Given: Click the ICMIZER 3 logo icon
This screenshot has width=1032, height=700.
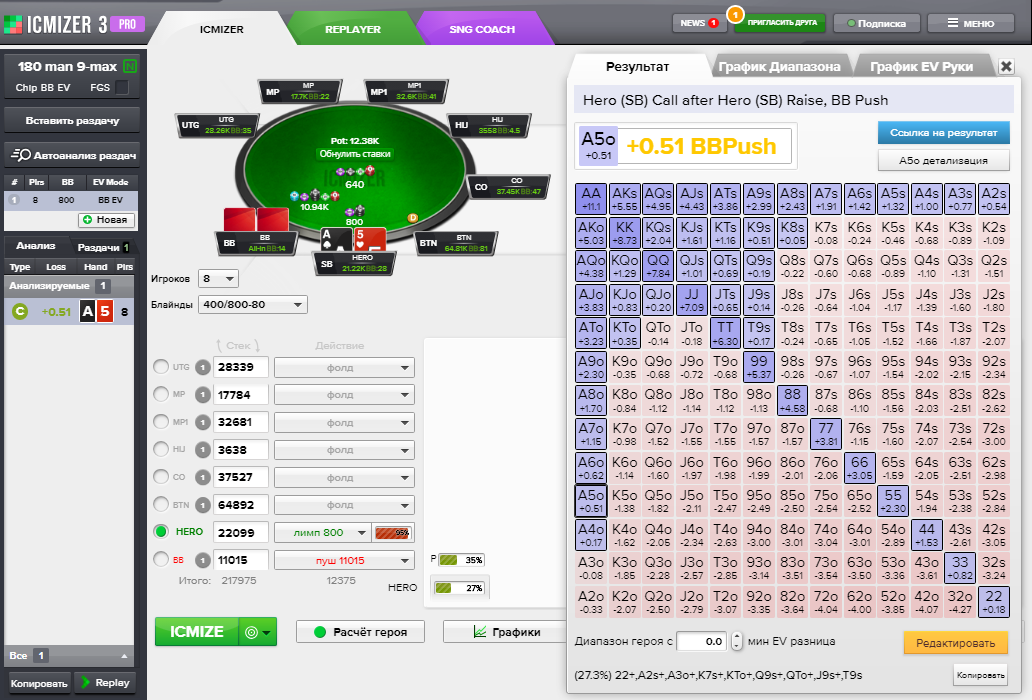Looking at the screenshot, I should point(13,25).
